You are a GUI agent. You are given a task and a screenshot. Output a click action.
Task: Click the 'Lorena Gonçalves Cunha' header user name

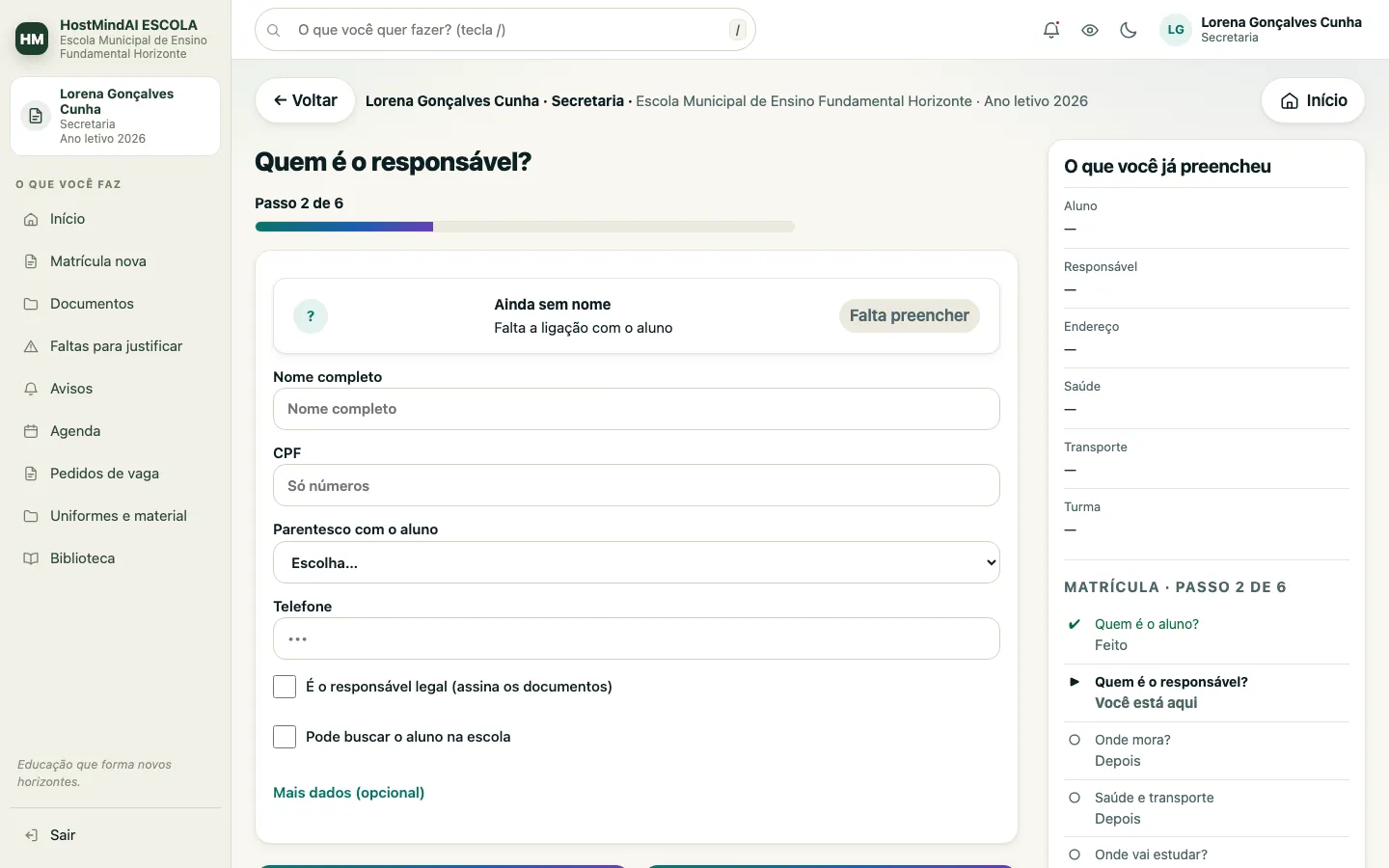pos(1281,22)
